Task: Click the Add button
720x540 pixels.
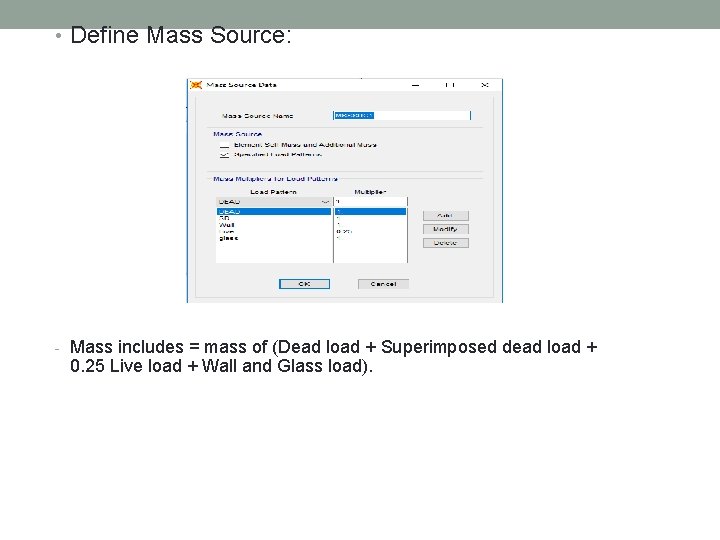Action: pyautogui.click(x=445, y=215)
